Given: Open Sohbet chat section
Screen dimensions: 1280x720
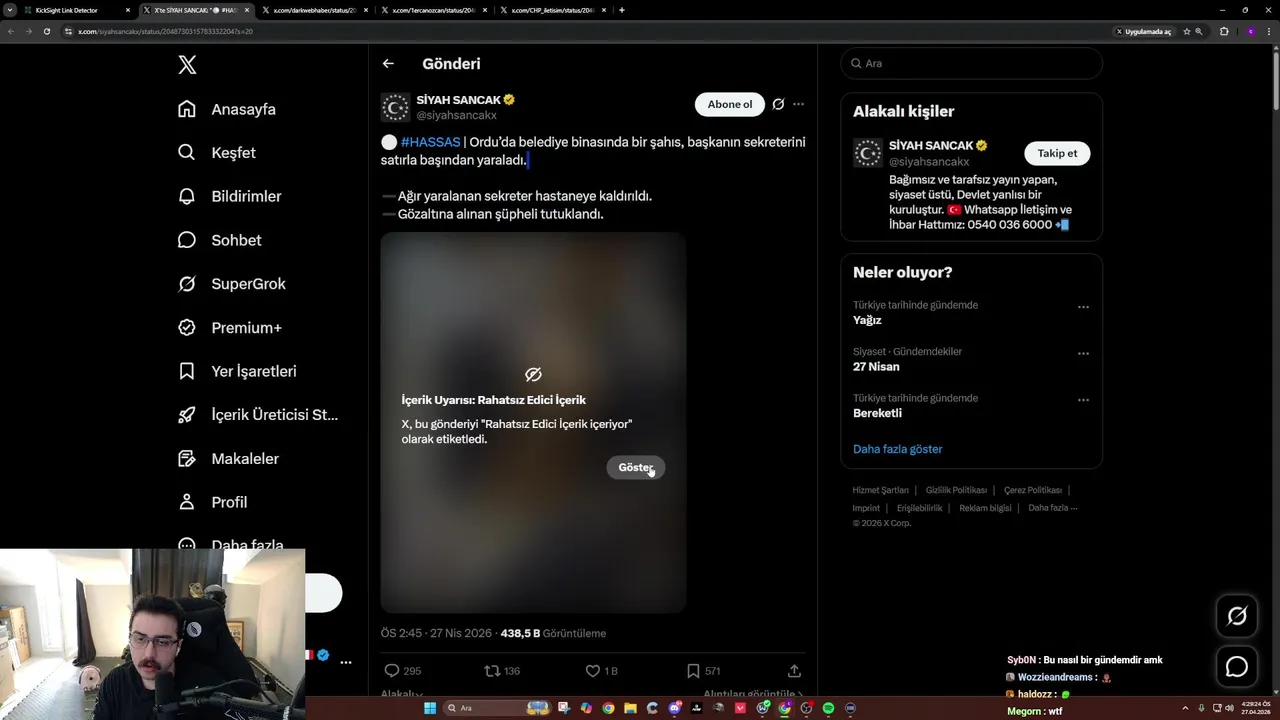Looking at the screenshot, I should [x=220, y=240].
